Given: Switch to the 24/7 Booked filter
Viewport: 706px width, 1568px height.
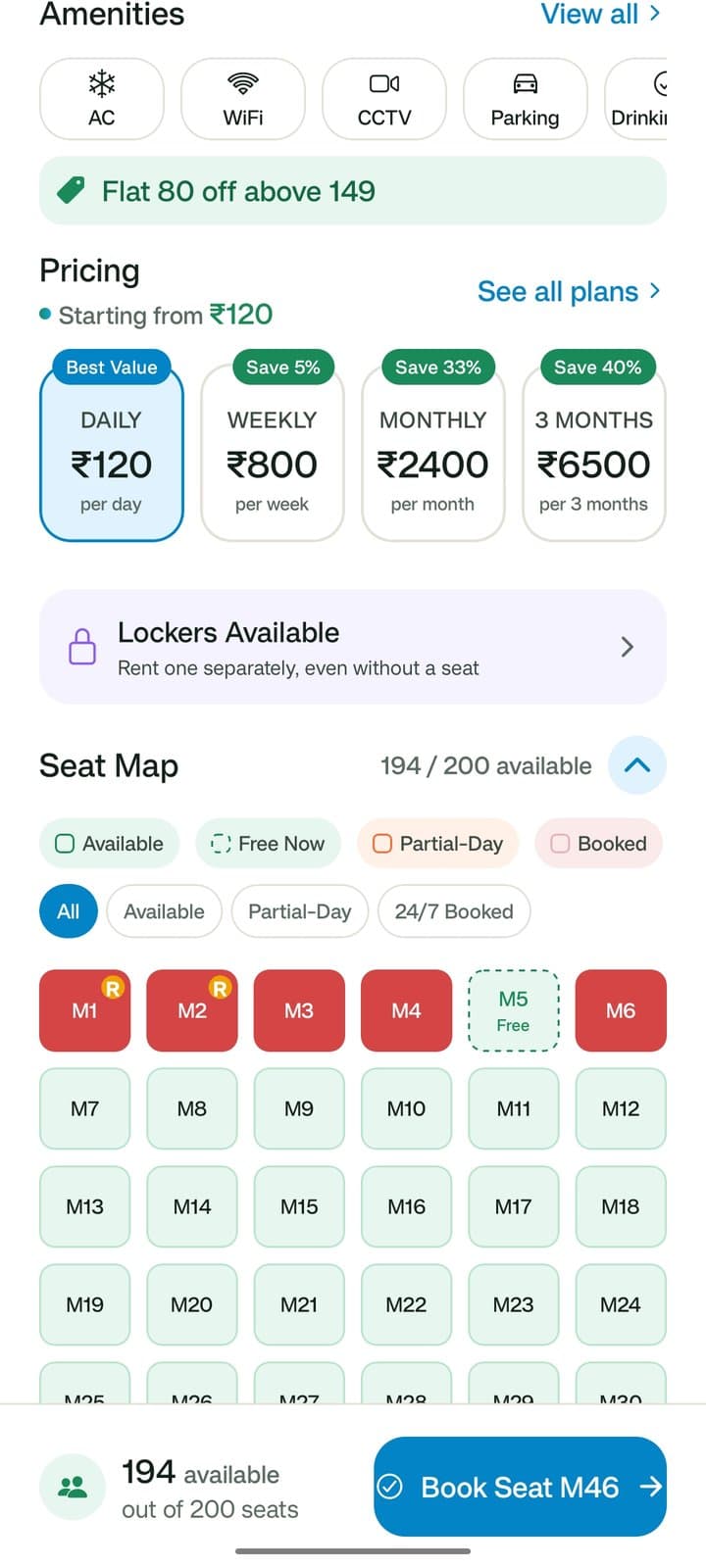Looking at the screenshot, I should pos(454,911).
